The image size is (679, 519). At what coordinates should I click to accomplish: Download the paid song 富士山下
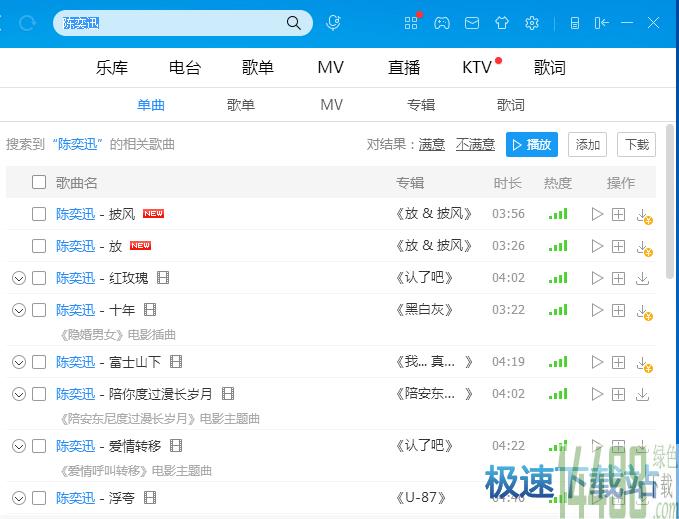(644, 364)
